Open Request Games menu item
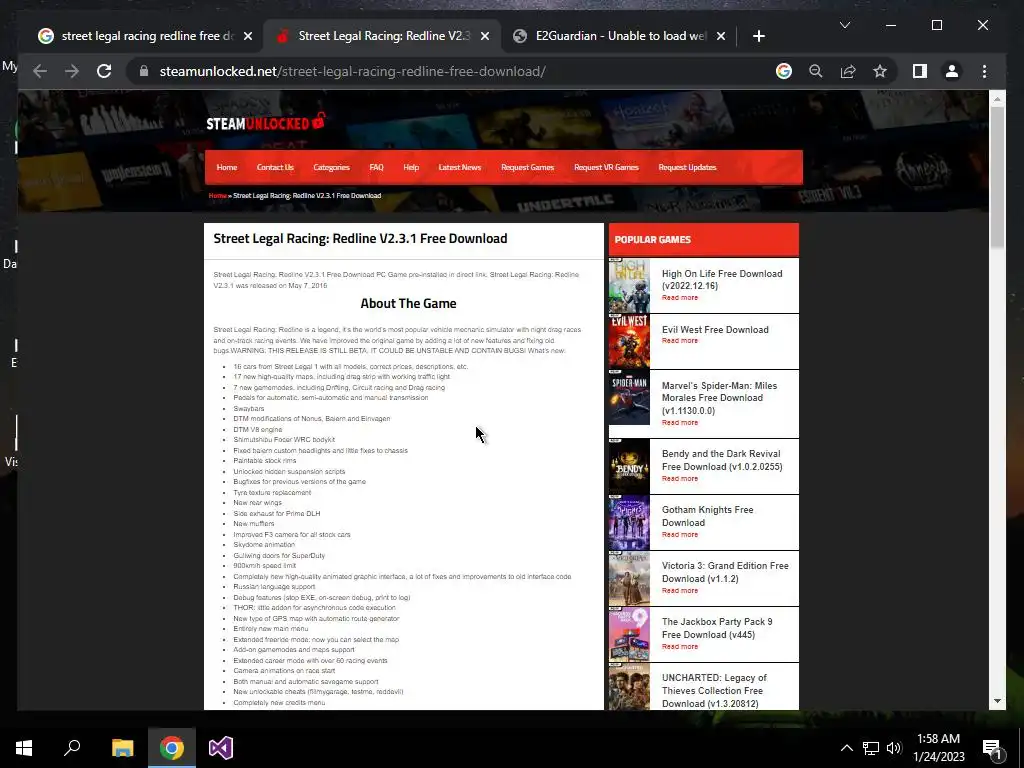This screenshot has width=1024, height=768. (528, 167)
